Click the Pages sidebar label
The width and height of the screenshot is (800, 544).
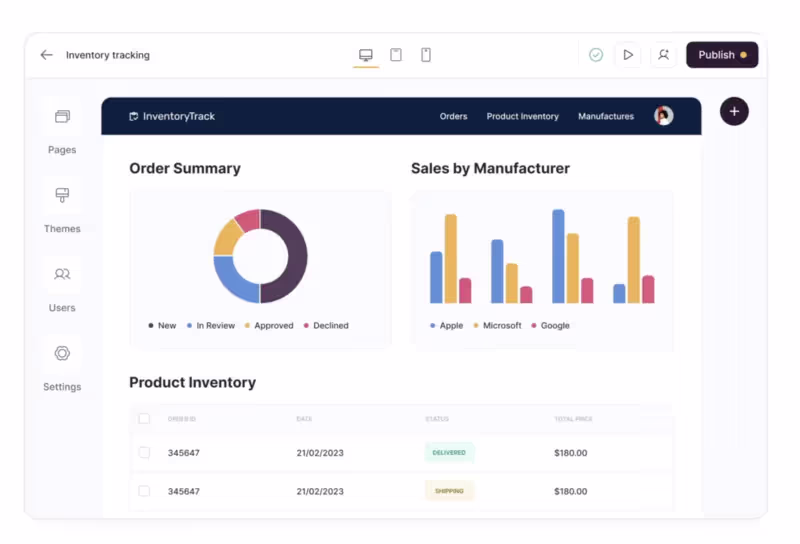point(62,150)
